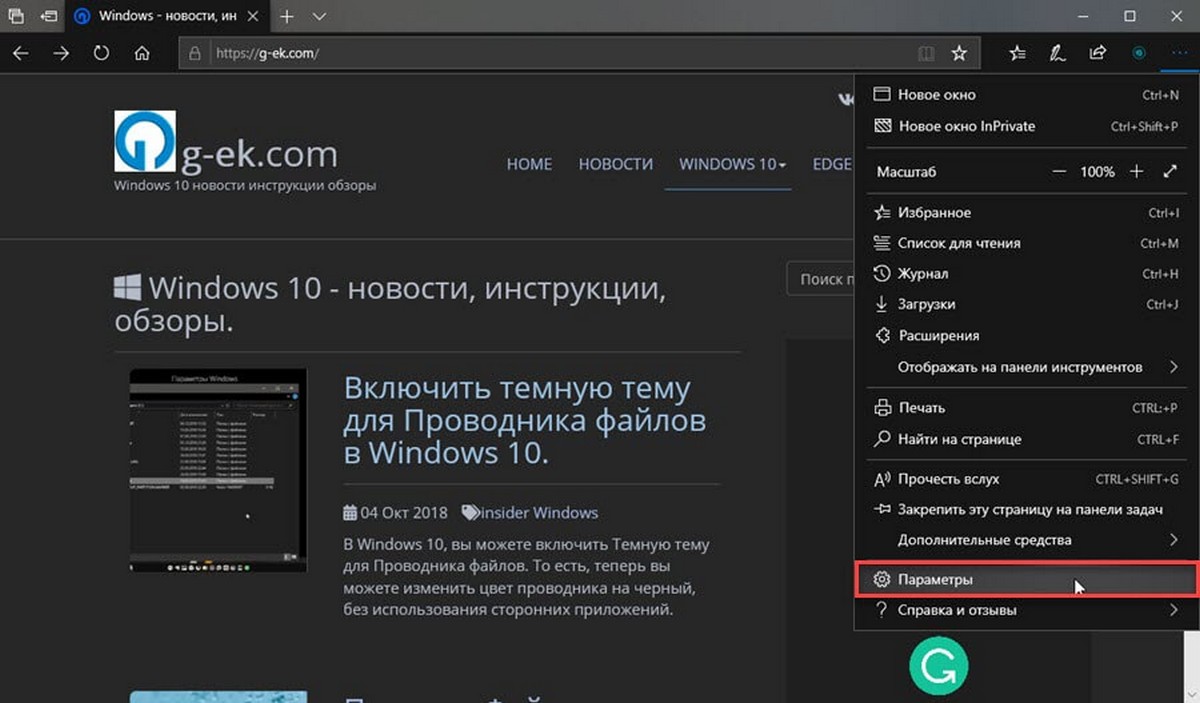Zoom out with the minus button
Viewport: 1200px width, 703px height.
tap(1059, 172)
